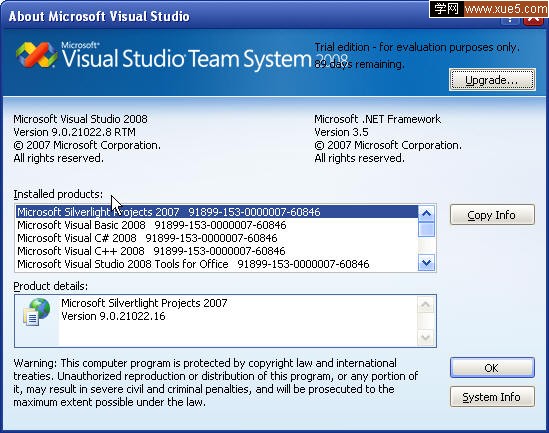Confirm the dialog with OK

(492, 368)
